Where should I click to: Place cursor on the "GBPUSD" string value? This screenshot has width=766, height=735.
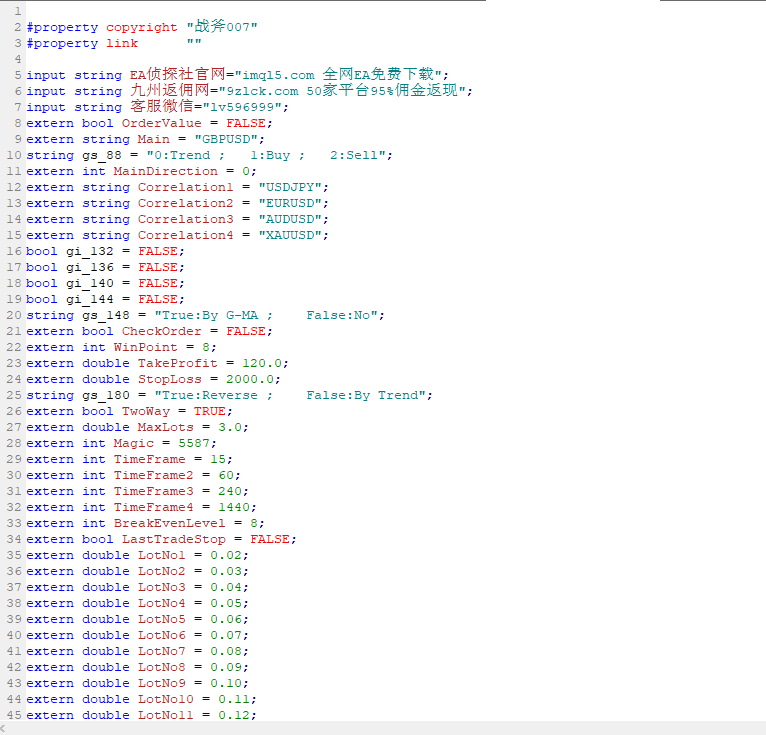pyautogui.click(x=232, y=139)
